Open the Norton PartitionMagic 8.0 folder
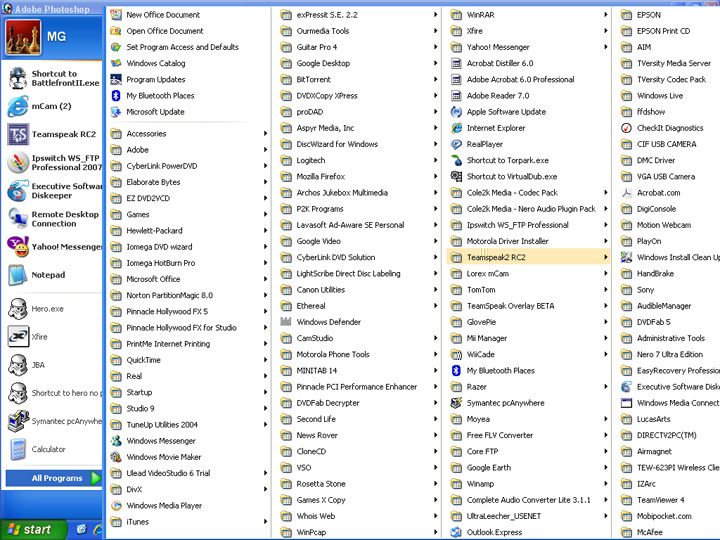The image size is (720, 540). click(189, 295)
